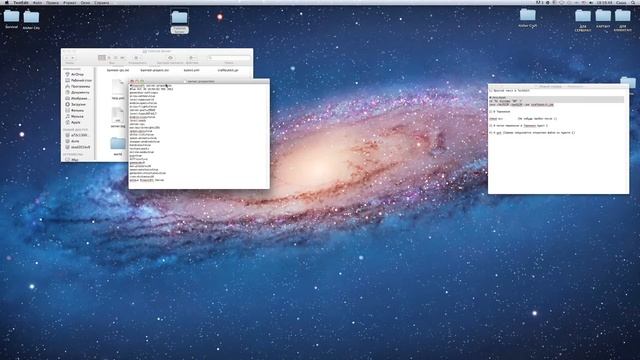The image size is (640, 360).
Task: Switch Finder to list view
Action: [x=109, y=58]
